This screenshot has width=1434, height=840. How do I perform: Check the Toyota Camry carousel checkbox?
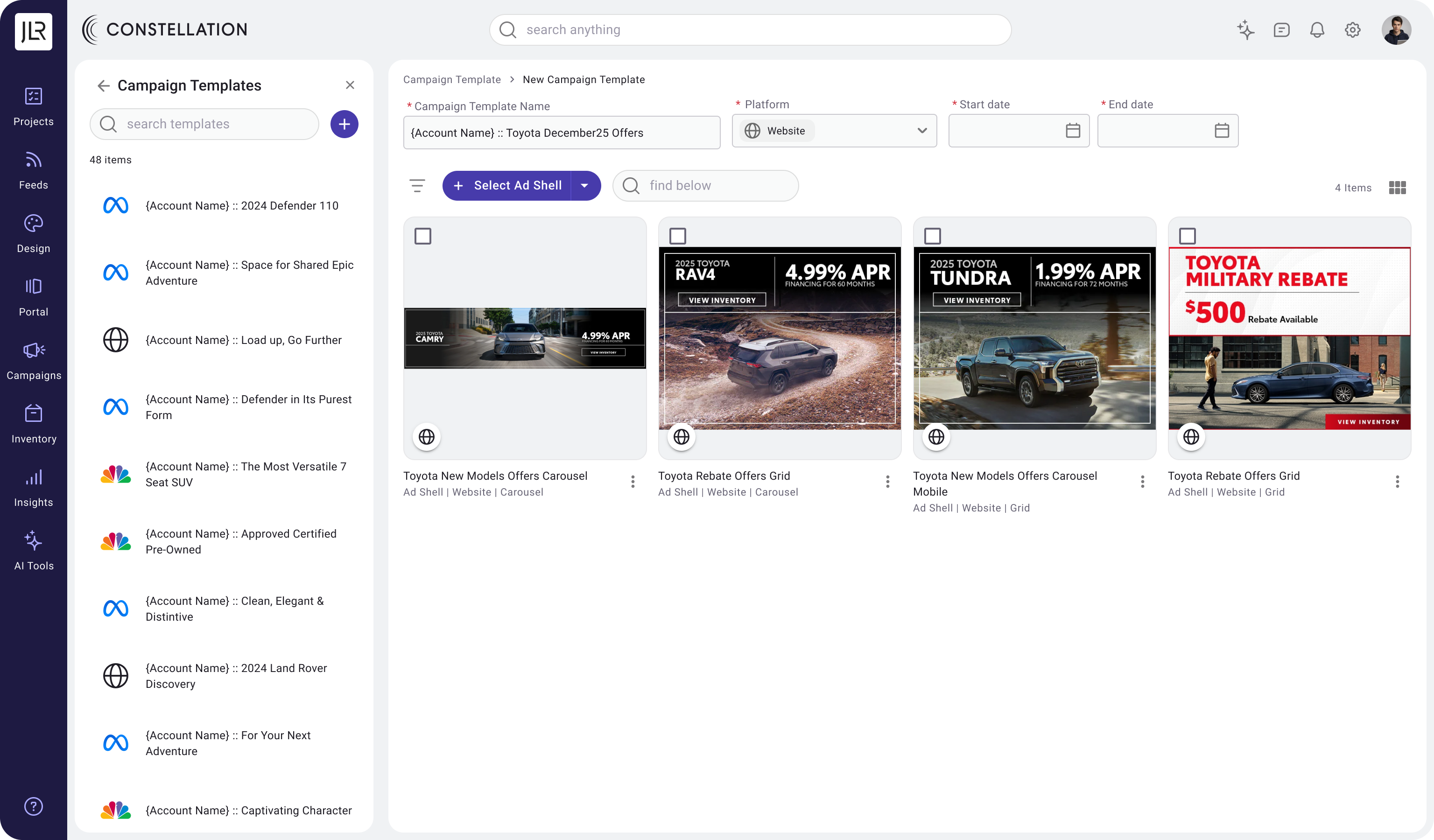coord(423,236)
